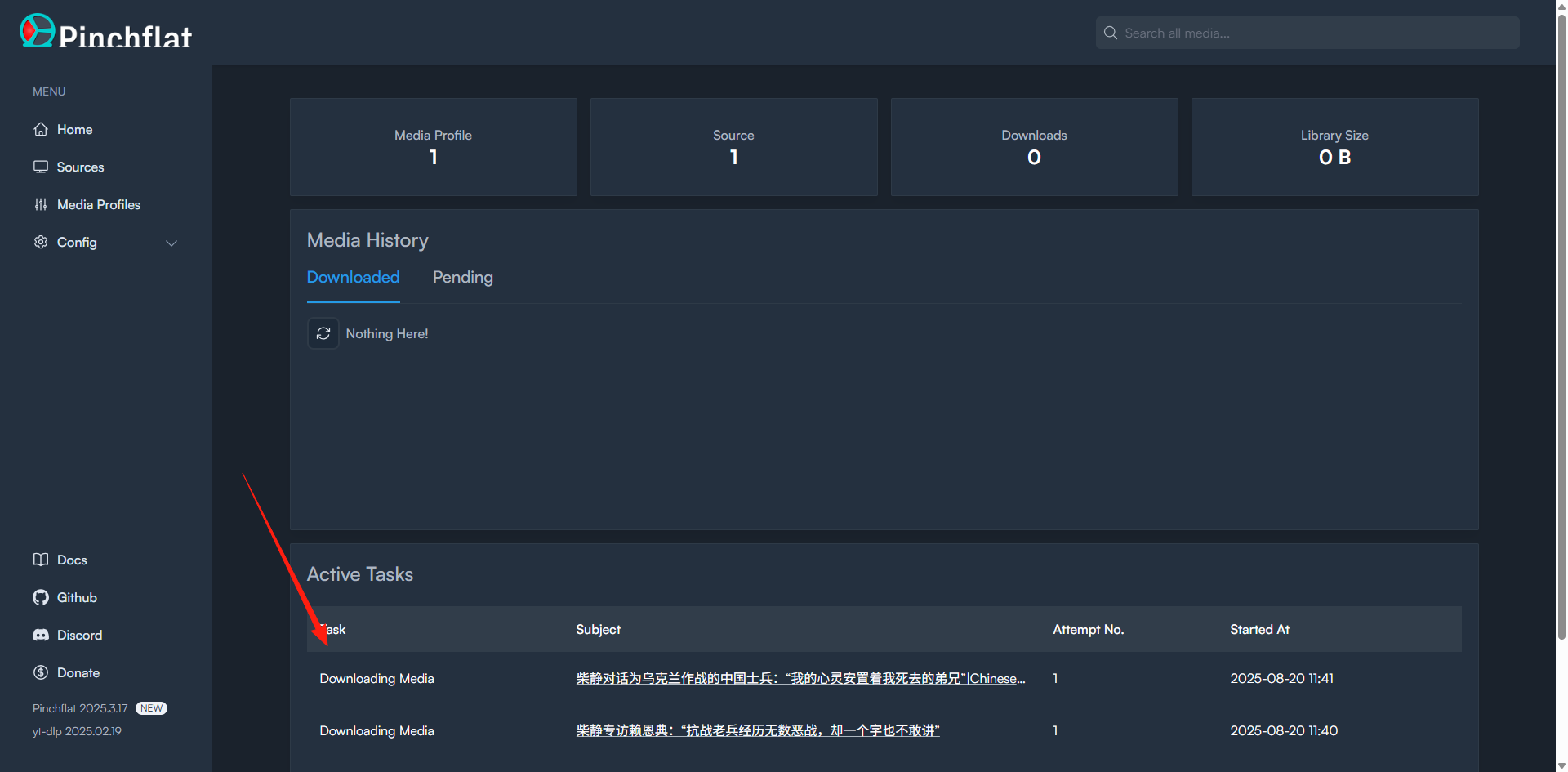Viewport: 1568px width, 772px height.
Task: Open the second media subject link
Action: (x=758, y=730)
